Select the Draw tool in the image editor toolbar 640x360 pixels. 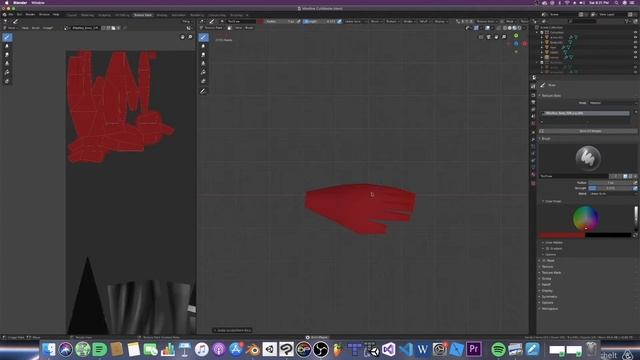pos(7,38)
